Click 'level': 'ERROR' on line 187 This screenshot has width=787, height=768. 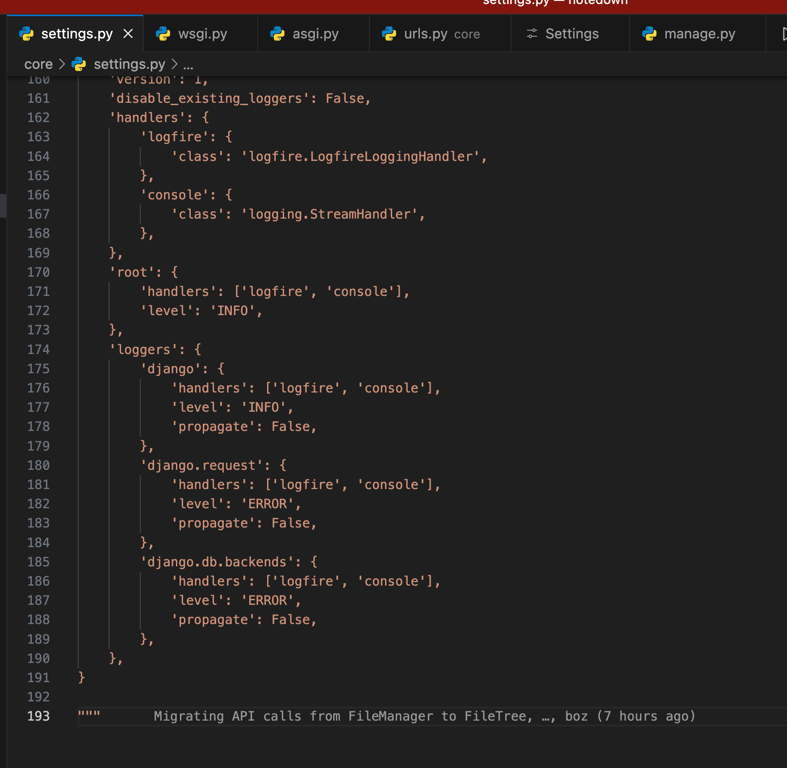coord(236,600)
